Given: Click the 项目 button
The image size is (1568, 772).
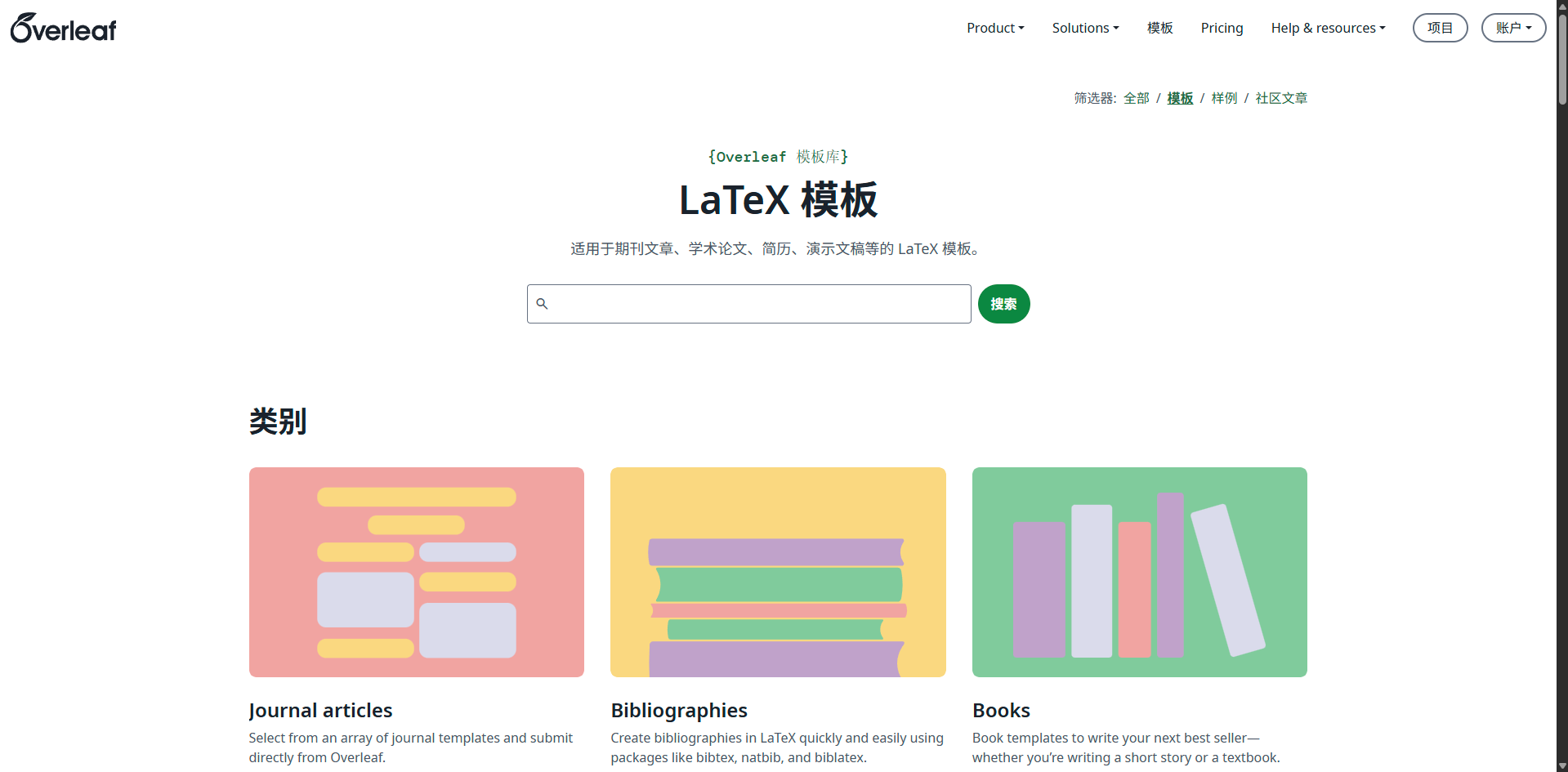Looking at the screenshot, I should [x=1440, y=27].
